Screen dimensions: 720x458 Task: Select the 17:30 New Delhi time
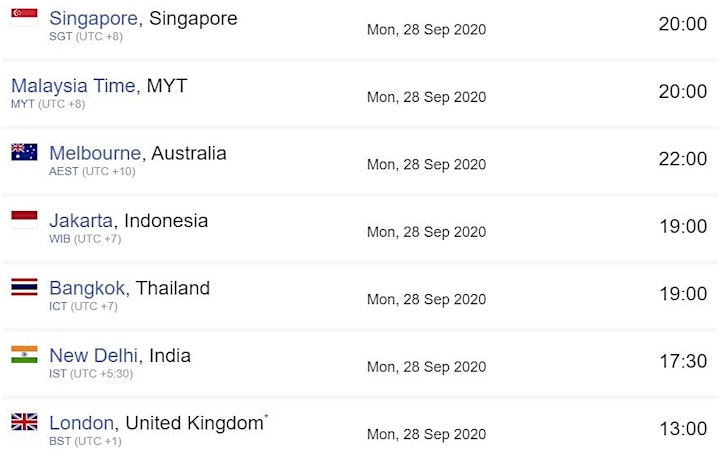683,361
